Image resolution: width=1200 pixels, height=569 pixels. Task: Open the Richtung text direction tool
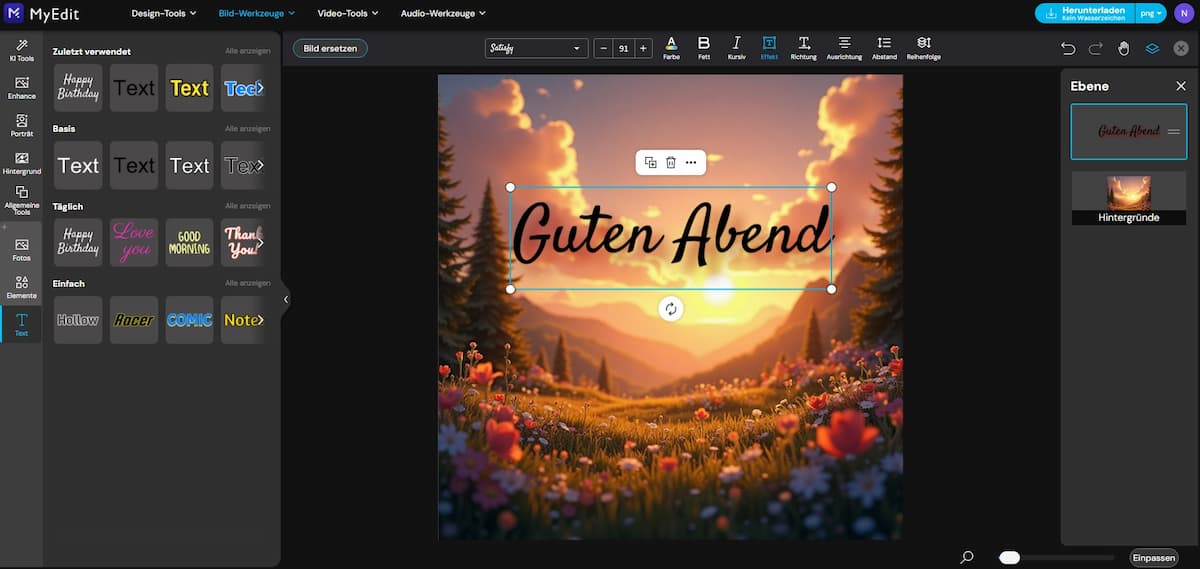coord(803,48)
